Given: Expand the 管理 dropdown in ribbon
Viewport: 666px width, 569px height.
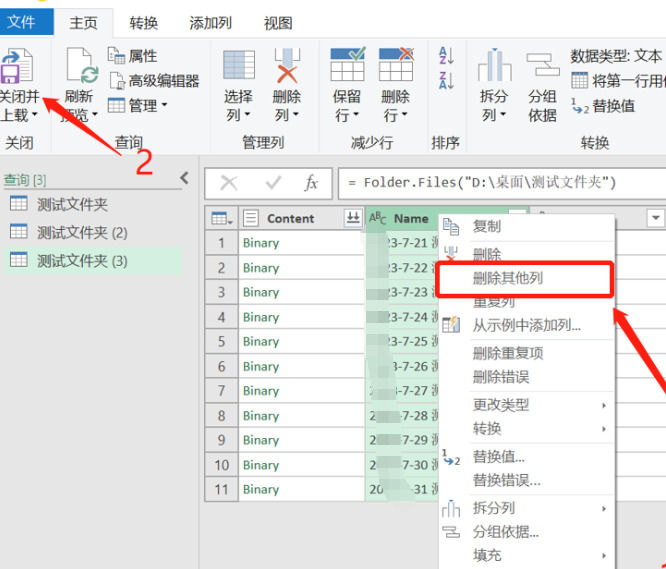Looking at the screenshot, I should [138, 105].
